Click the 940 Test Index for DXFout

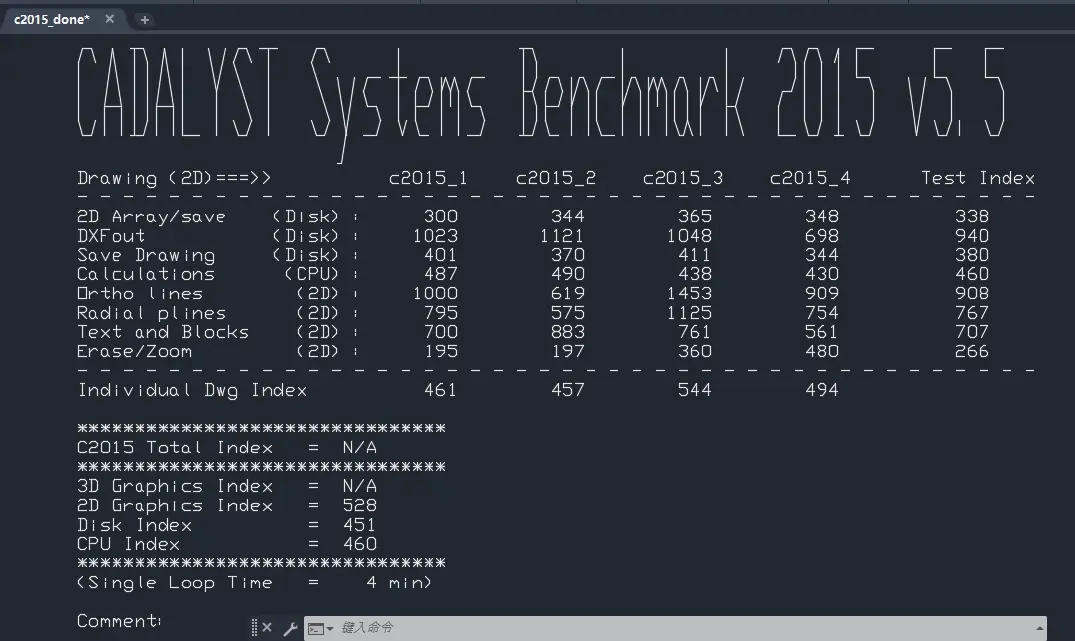coord(971,236)
